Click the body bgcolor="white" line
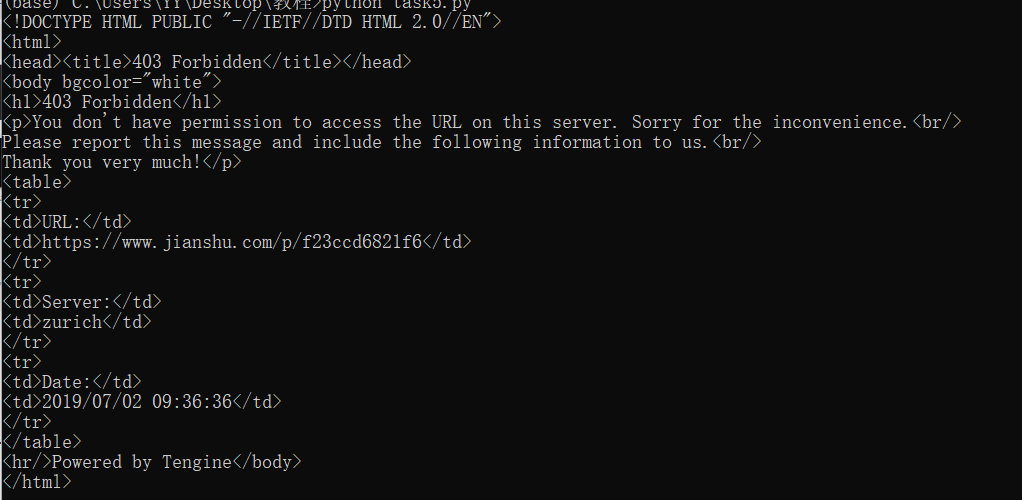Viewport: 1022px width, 500px height. click(x=112, y=82)
